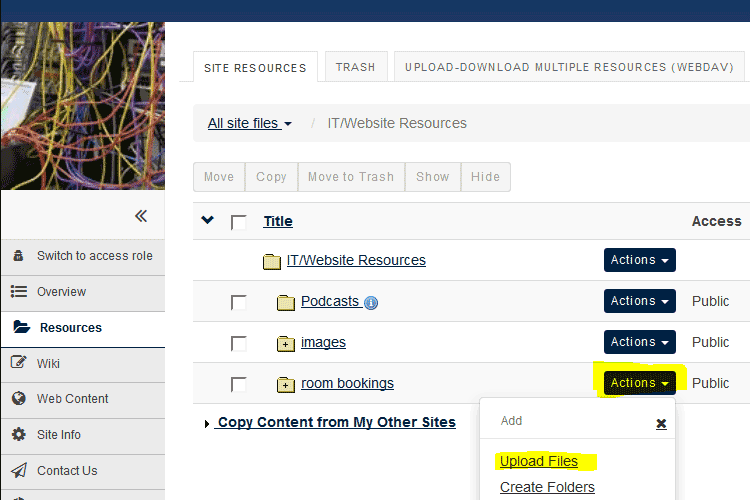Open Actions dropdown for Podcasts
750x500 pixels.
click(x=639, y=301)
